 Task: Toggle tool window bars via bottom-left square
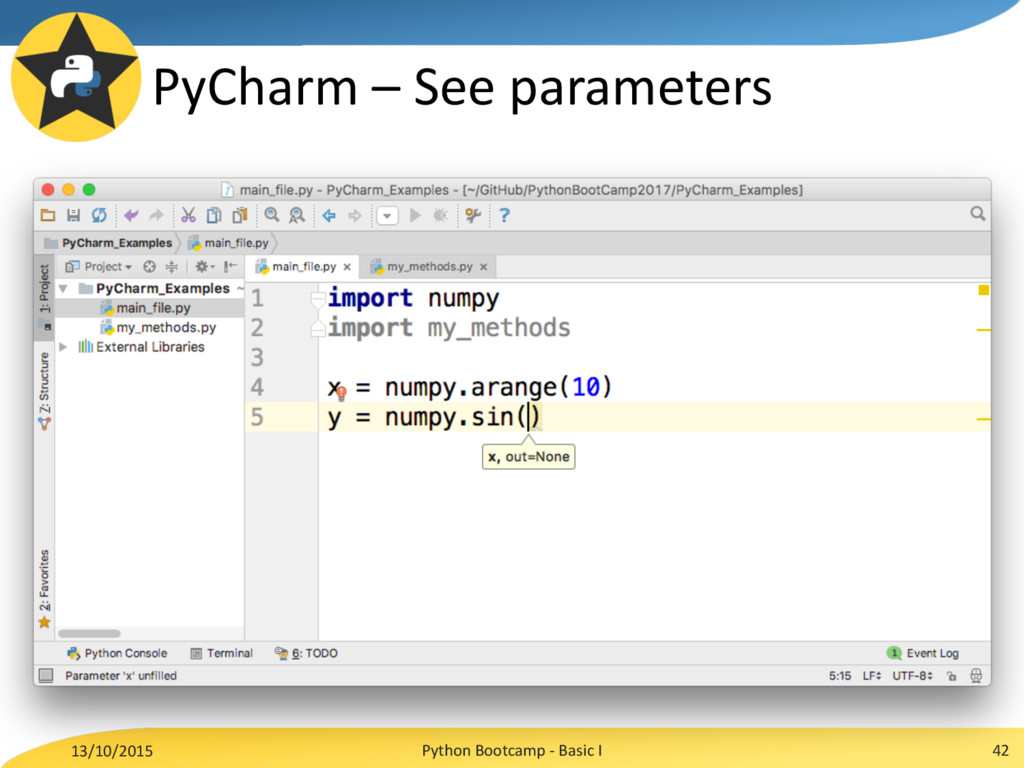tap(46, 675)
